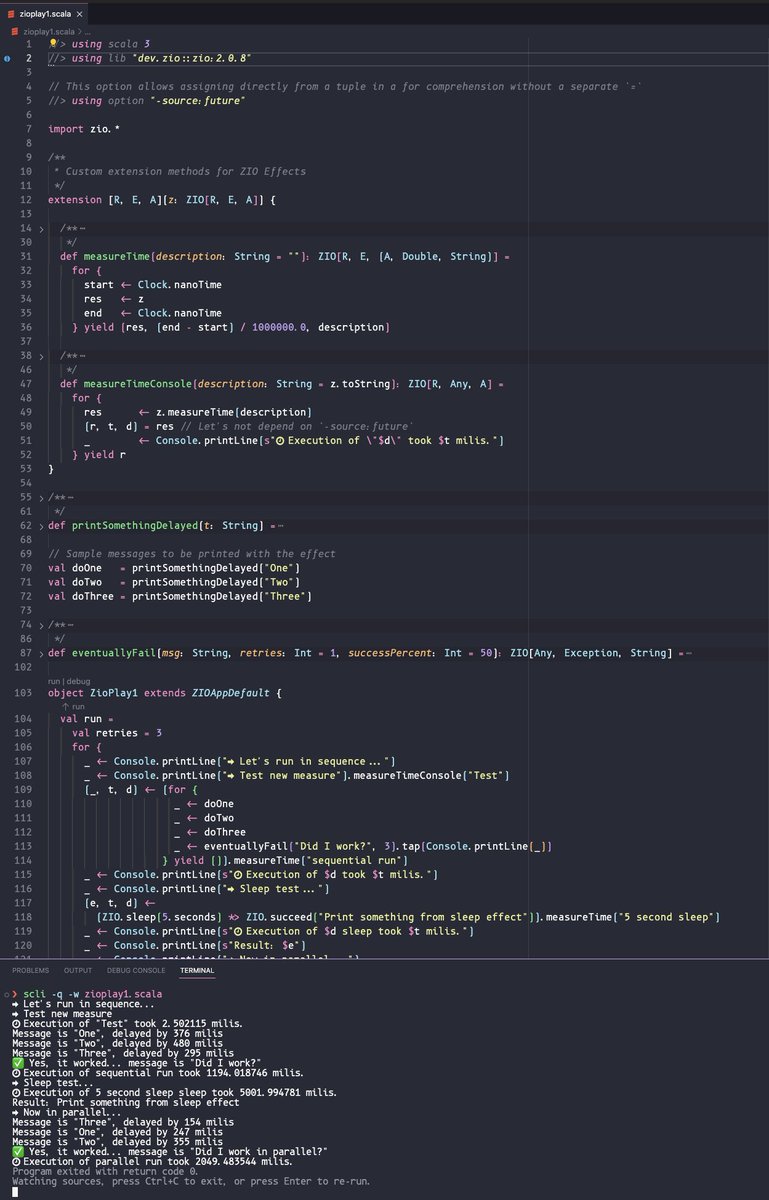Select the TERMINAL panel tab
This screenshot has height=1200, width=769.
coord(197,970)
